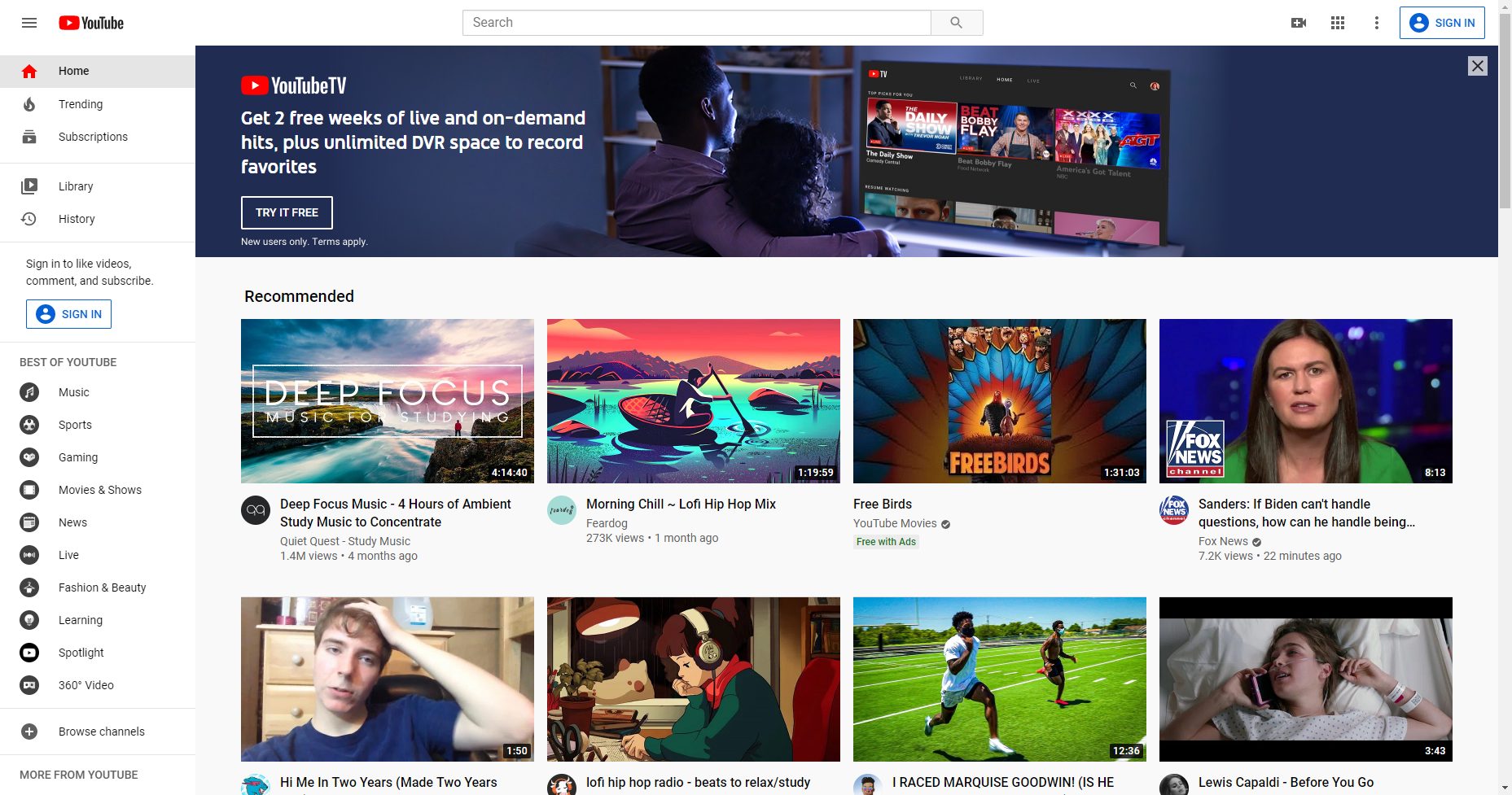1512x795 pixels.
Task: Open Trending in the sidebar
Action: point(98,104)
